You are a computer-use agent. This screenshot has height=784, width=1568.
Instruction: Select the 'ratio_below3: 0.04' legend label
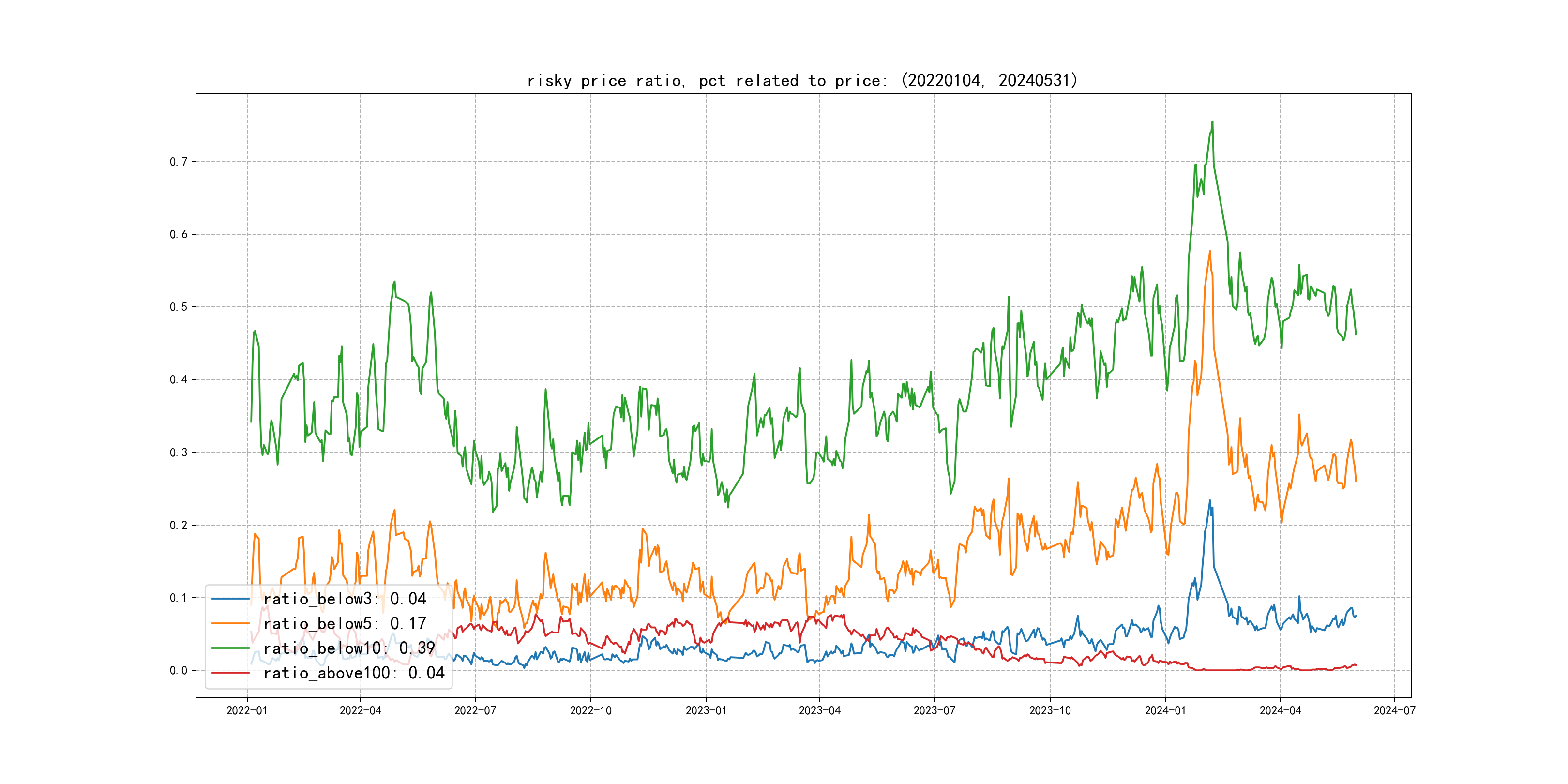pos(345,599)
